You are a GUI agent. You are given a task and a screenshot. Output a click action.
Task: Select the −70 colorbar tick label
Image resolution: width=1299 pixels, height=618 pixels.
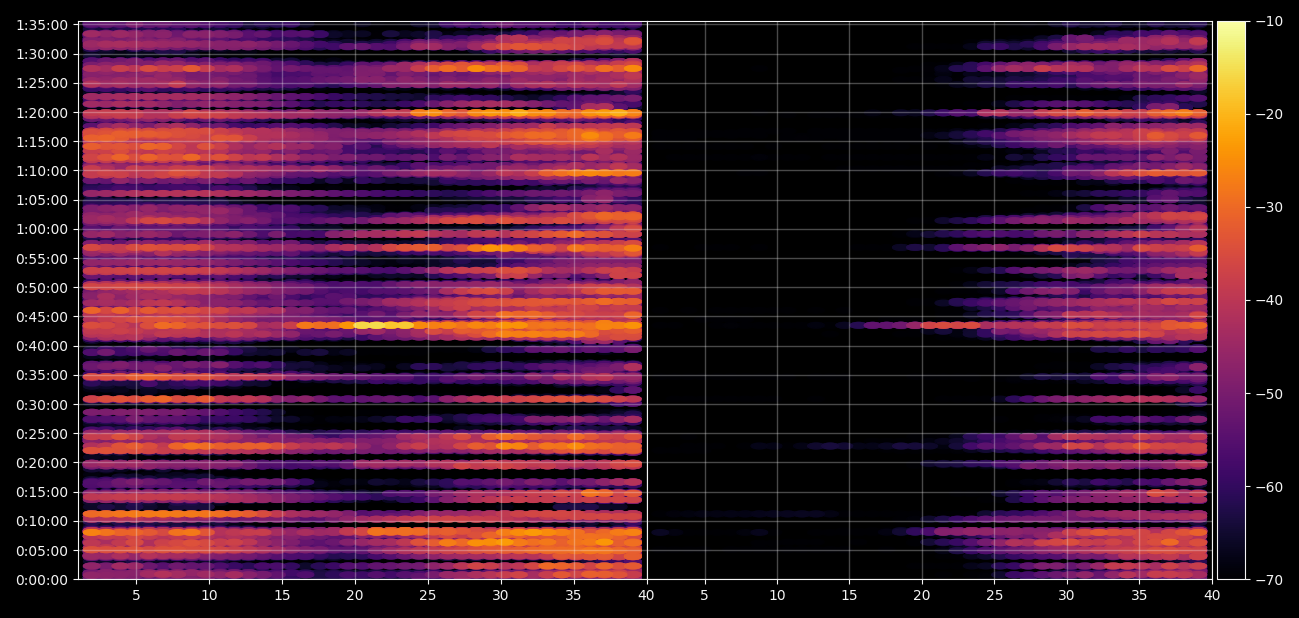tap(1269, 580)
